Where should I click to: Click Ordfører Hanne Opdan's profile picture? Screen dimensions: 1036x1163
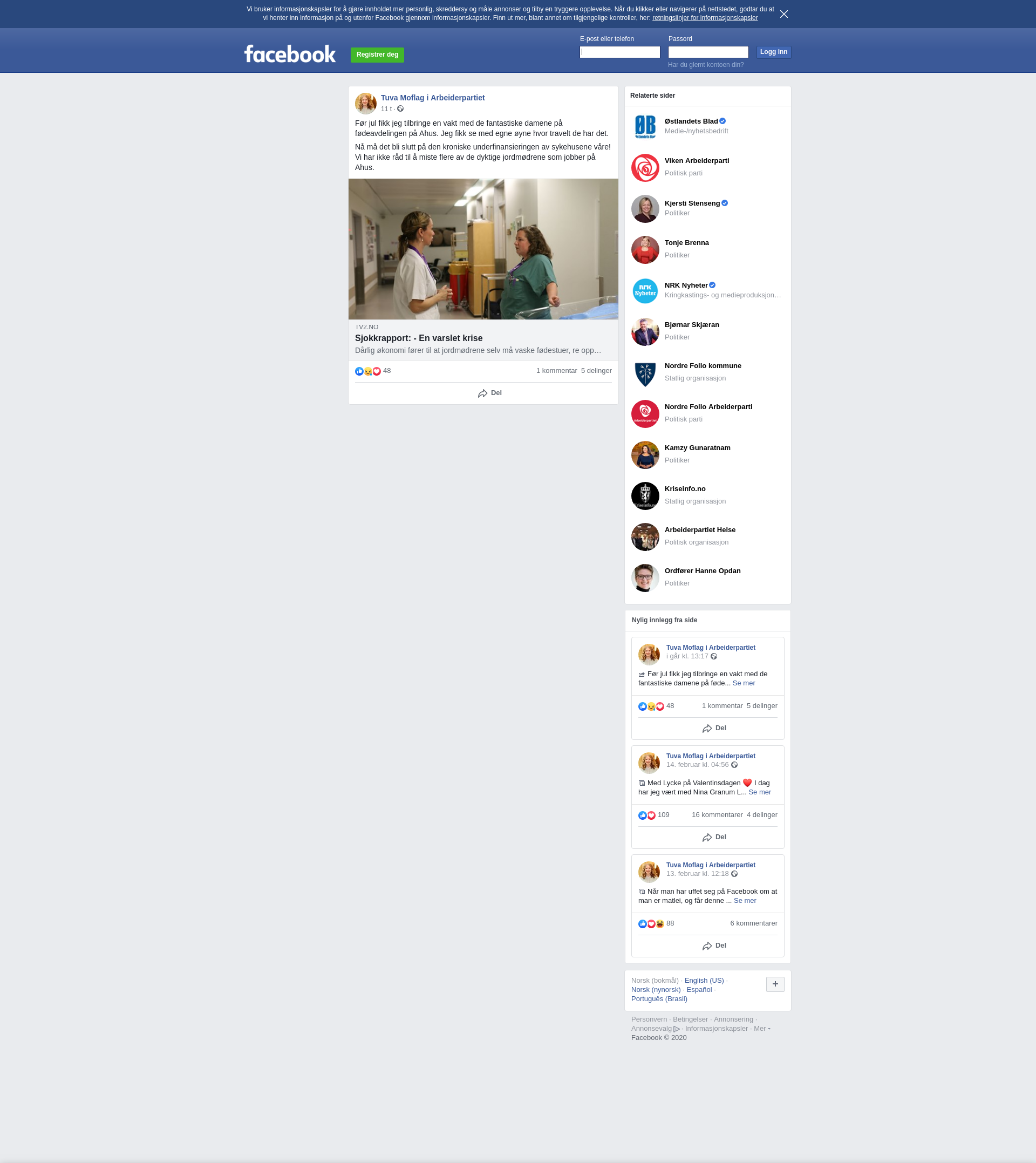pyautogui.click(x=645, y=578)
